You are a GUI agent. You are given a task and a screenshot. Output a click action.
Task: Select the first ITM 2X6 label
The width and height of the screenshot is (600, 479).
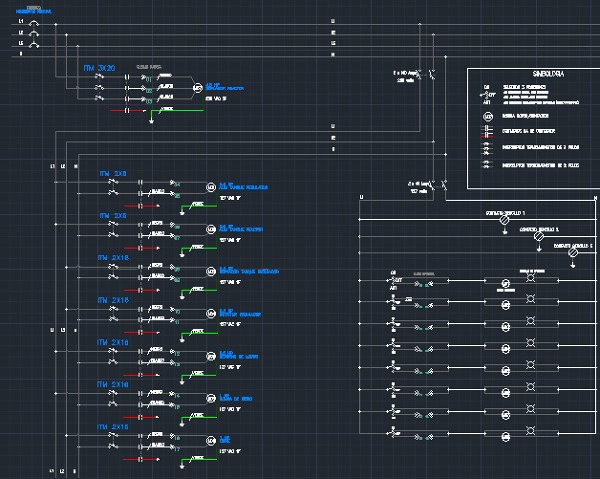pyautogui.click(x=112, y=173)
